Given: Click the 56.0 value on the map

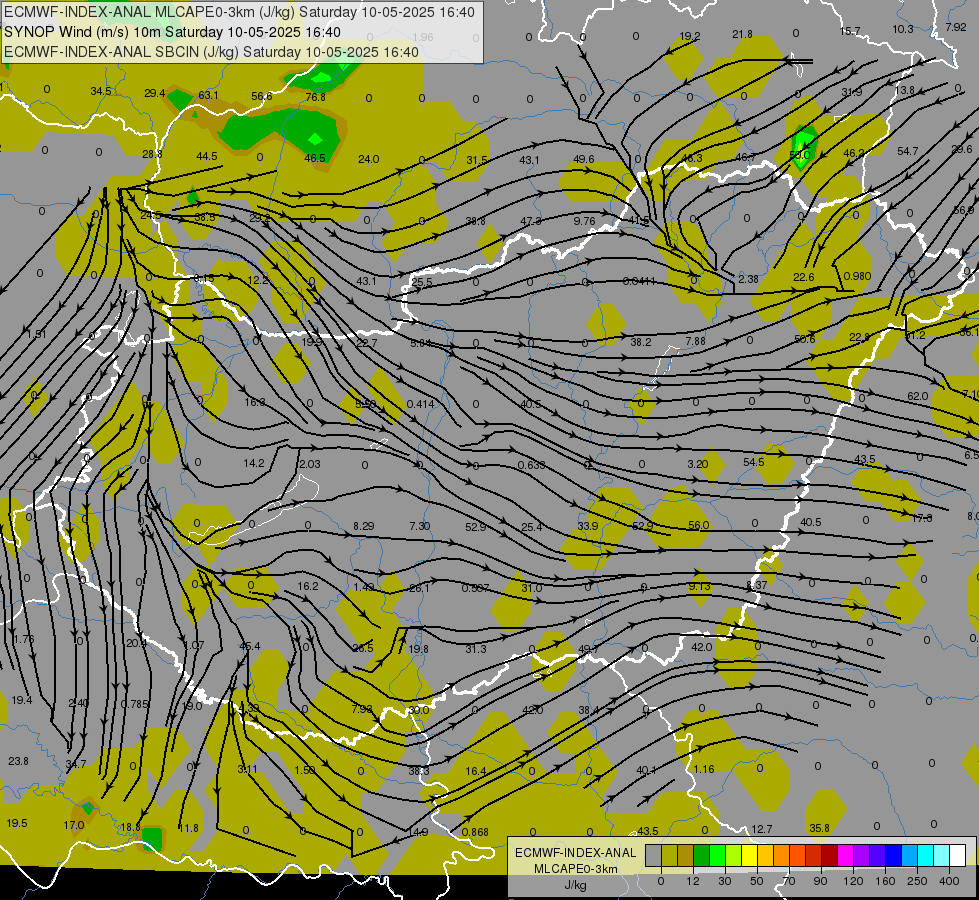Looking at the screenshot, I should (x=699, y=525).
